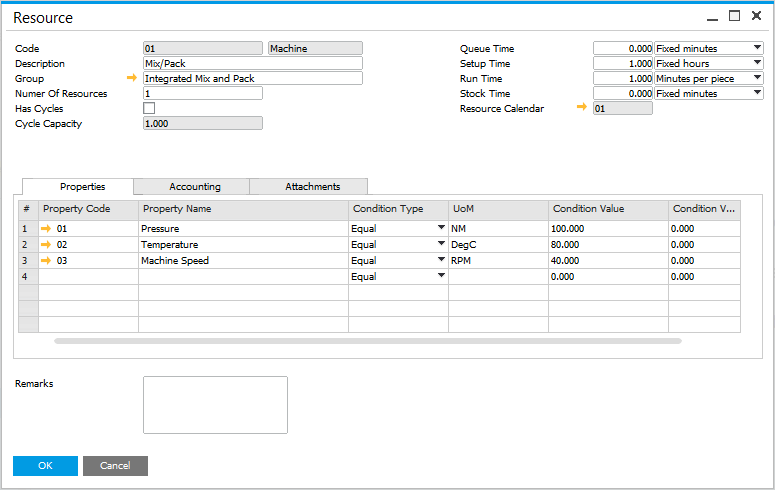Screen dimensions: 775x490
Task: Close the Resource window
Action: tap(756, 17)
